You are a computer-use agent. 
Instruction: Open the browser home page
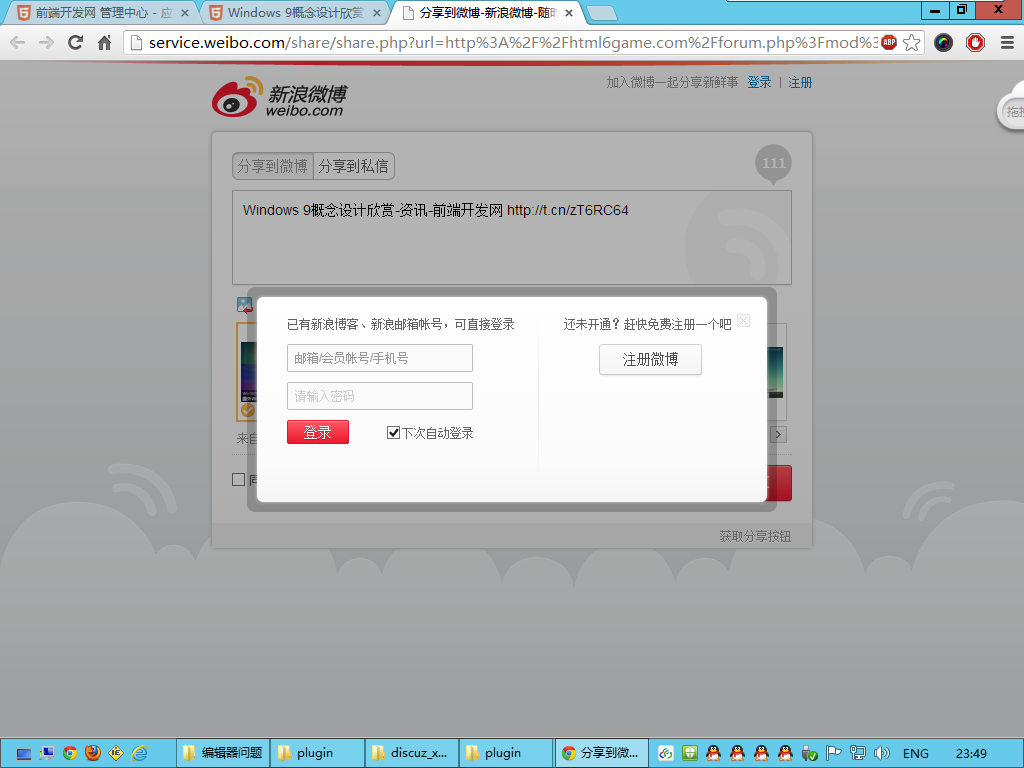point(104,43)
